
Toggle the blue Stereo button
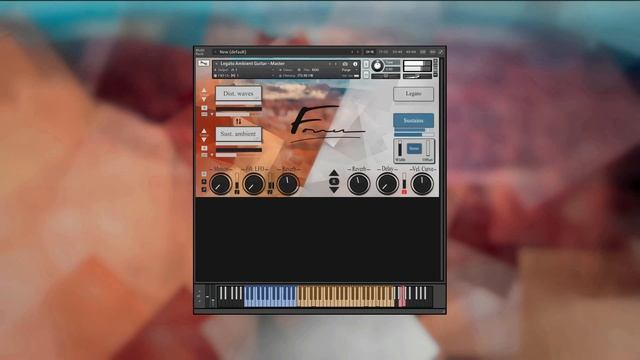coord(414,149)
